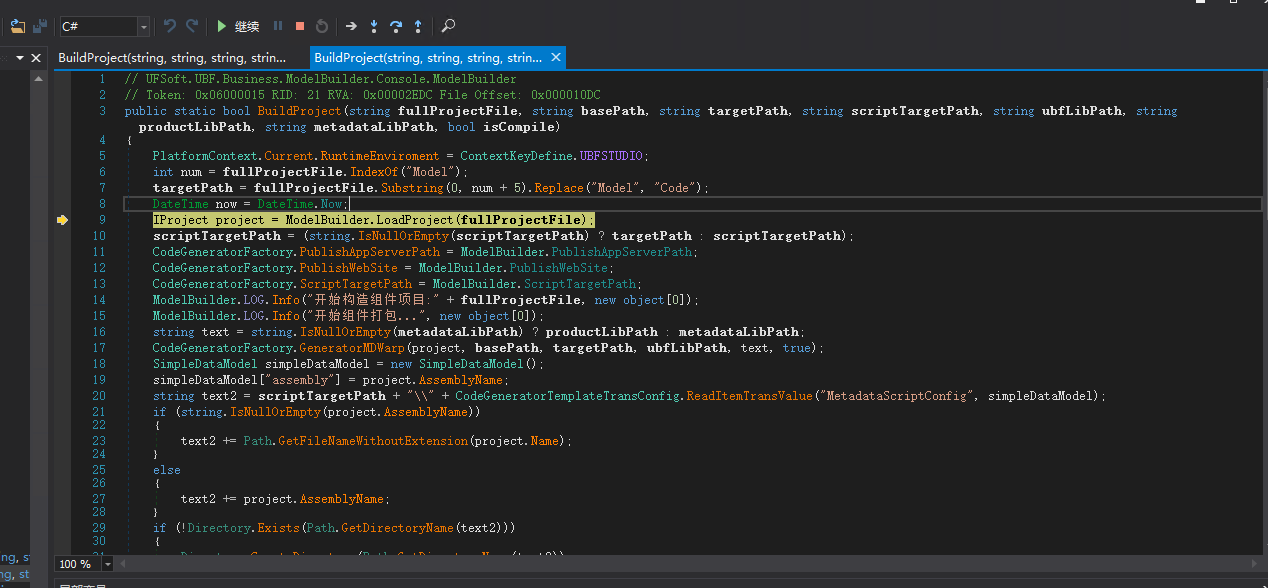This screenshot has width=1268, height=588.
Task: Restart the debugging session
Action: pos(322,26)
